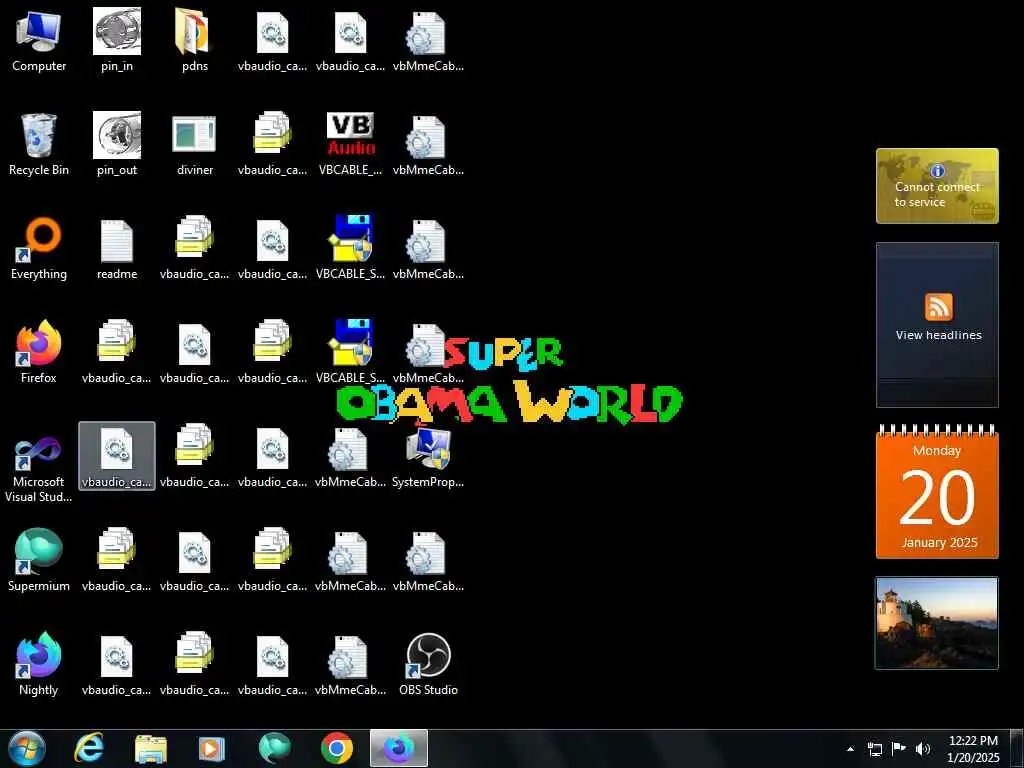Launch Supermium from the taskbar
This screenshot has height=768, width=1024.
click(274, 748)
